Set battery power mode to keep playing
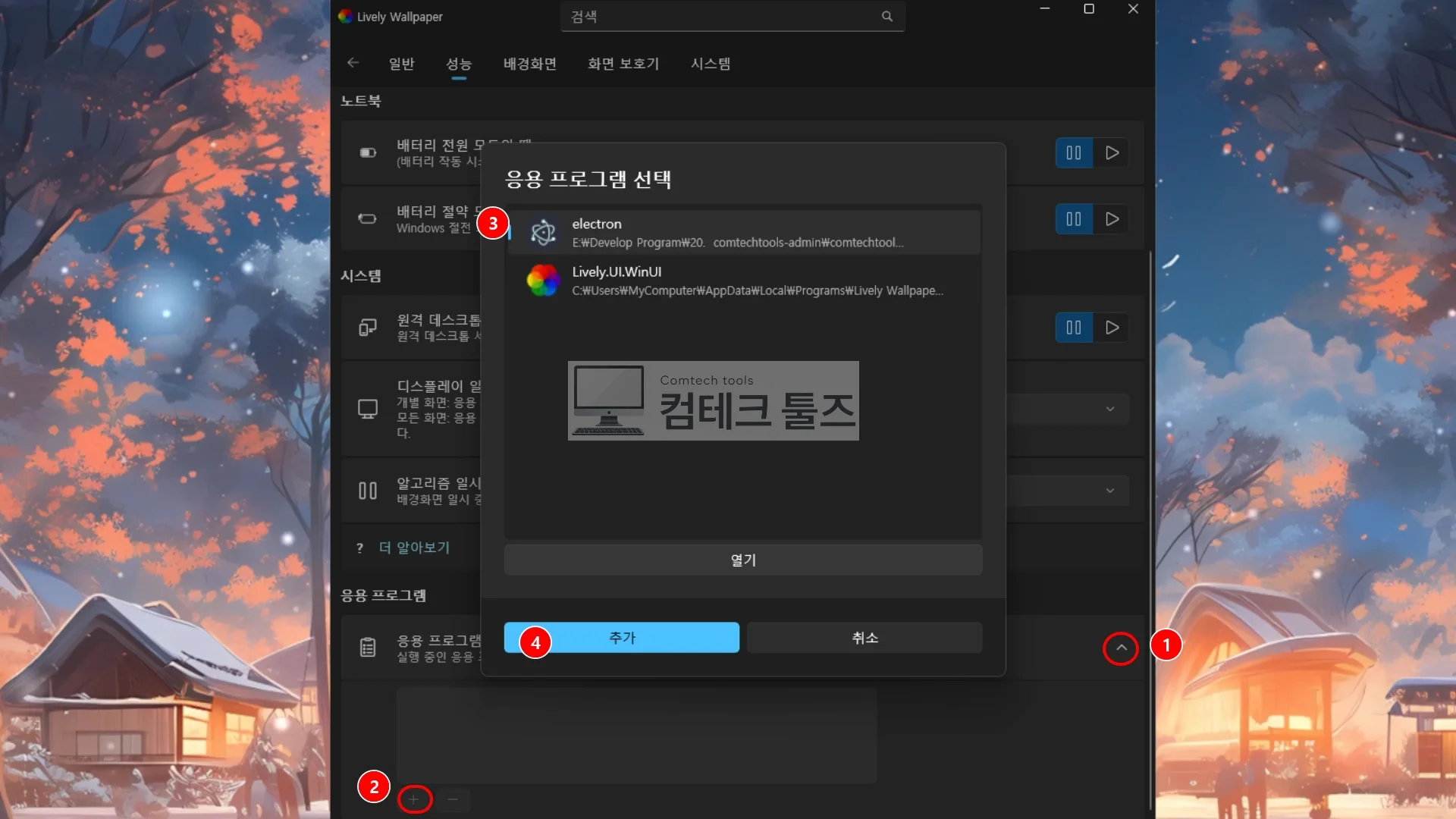 [x=1112, y=153]
